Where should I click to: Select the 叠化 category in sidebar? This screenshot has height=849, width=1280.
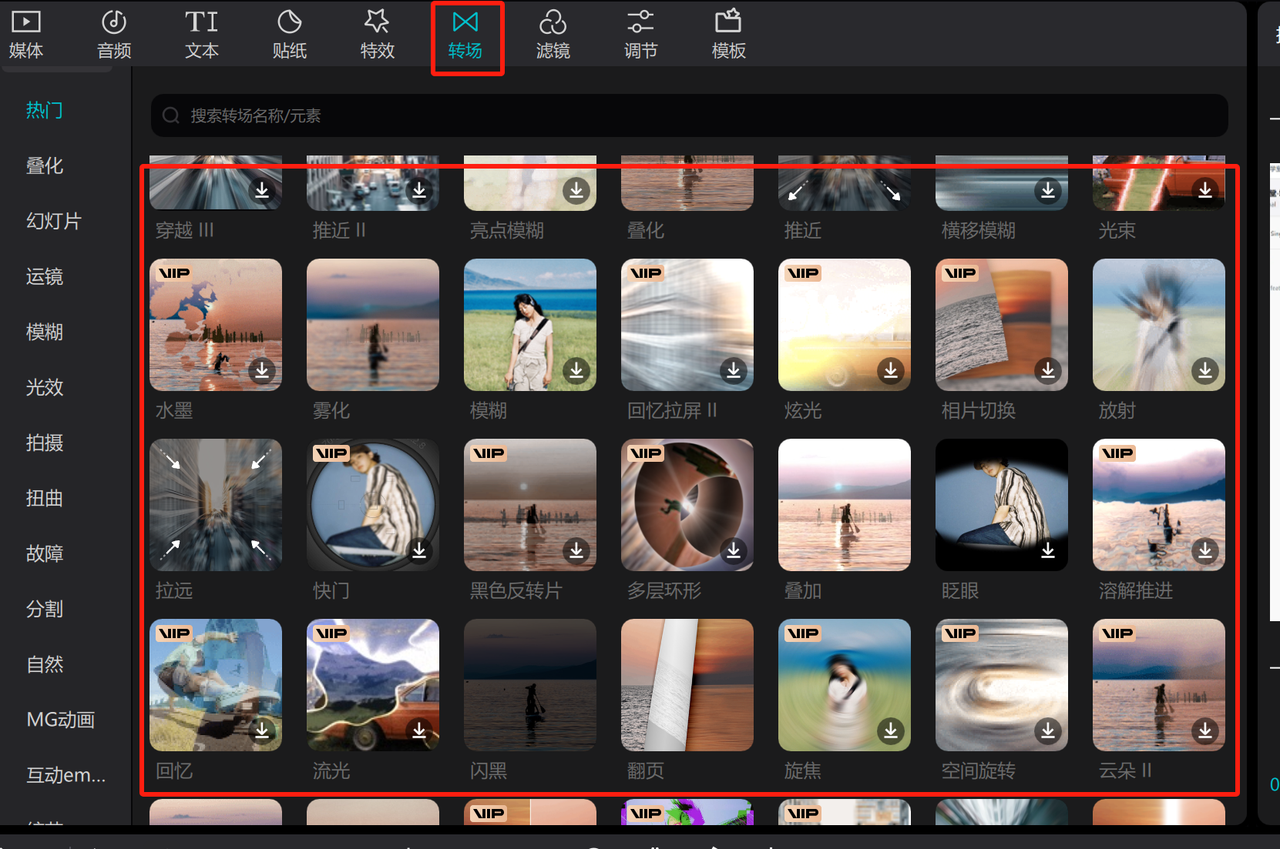[45, 166]
